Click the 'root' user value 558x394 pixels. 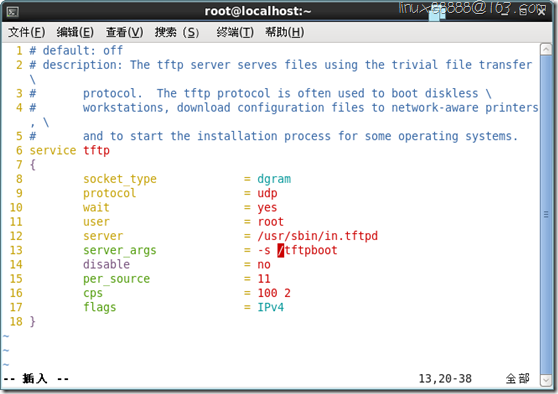coord(271,222)
